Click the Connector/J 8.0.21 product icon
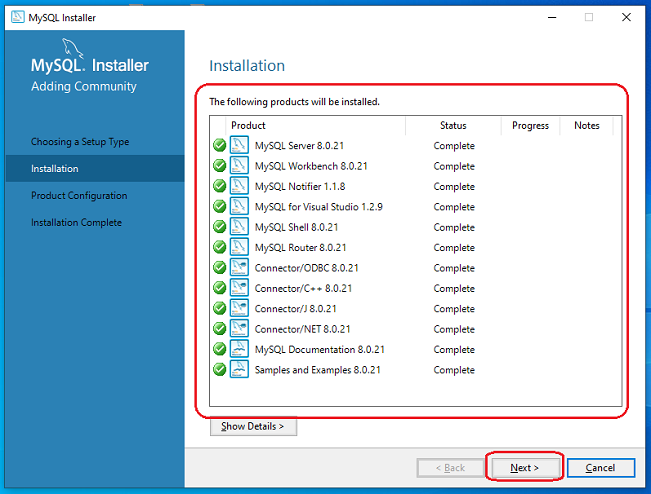Image resolution: width=651 pixels, height=494 pixels. (x=239, y=308)
